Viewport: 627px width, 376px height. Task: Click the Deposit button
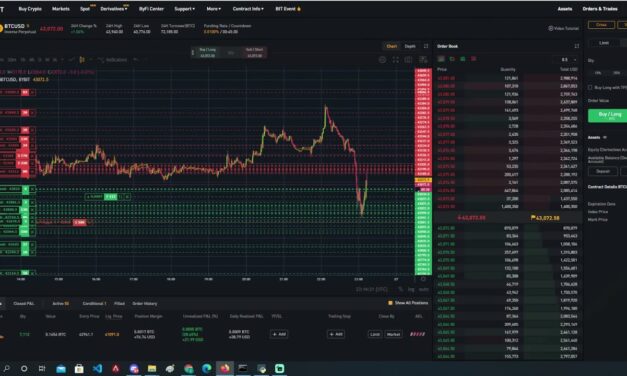pos(603,172)
